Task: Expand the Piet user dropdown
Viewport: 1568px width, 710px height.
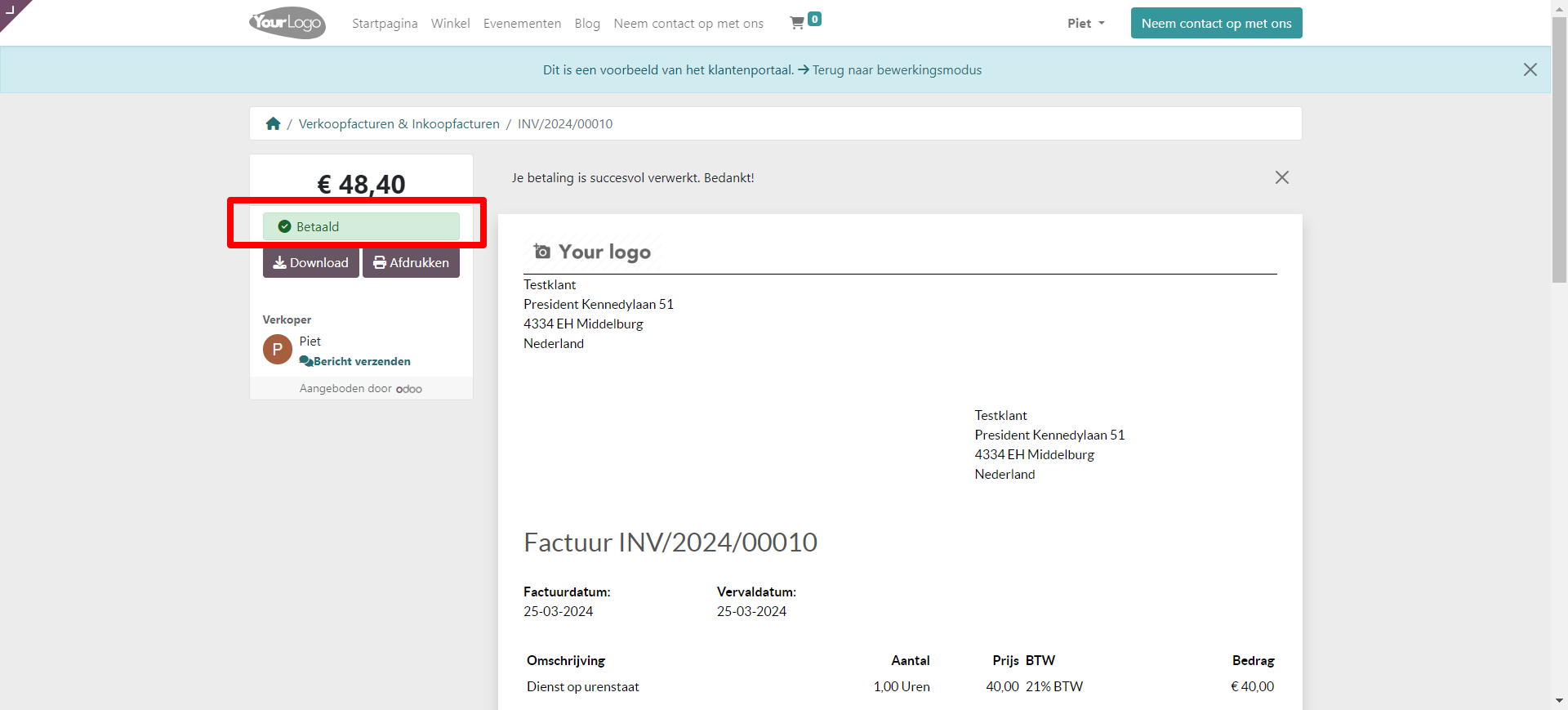Action: point(1085,23)
